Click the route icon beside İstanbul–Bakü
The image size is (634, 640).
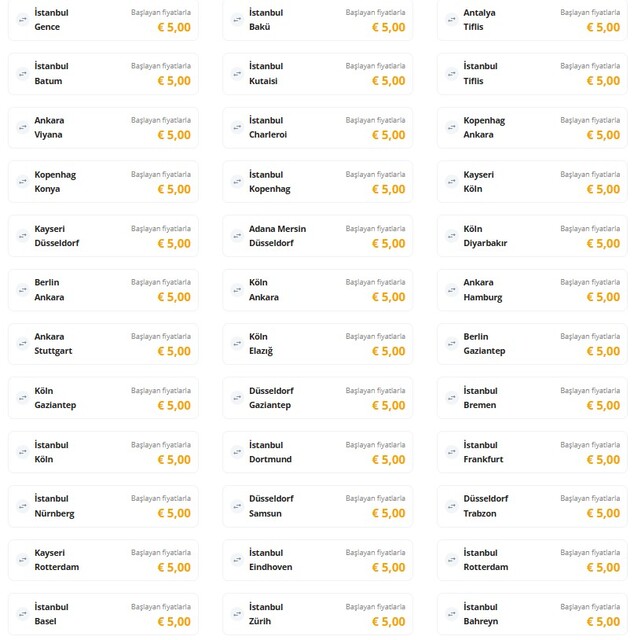(x=237, y=19)
